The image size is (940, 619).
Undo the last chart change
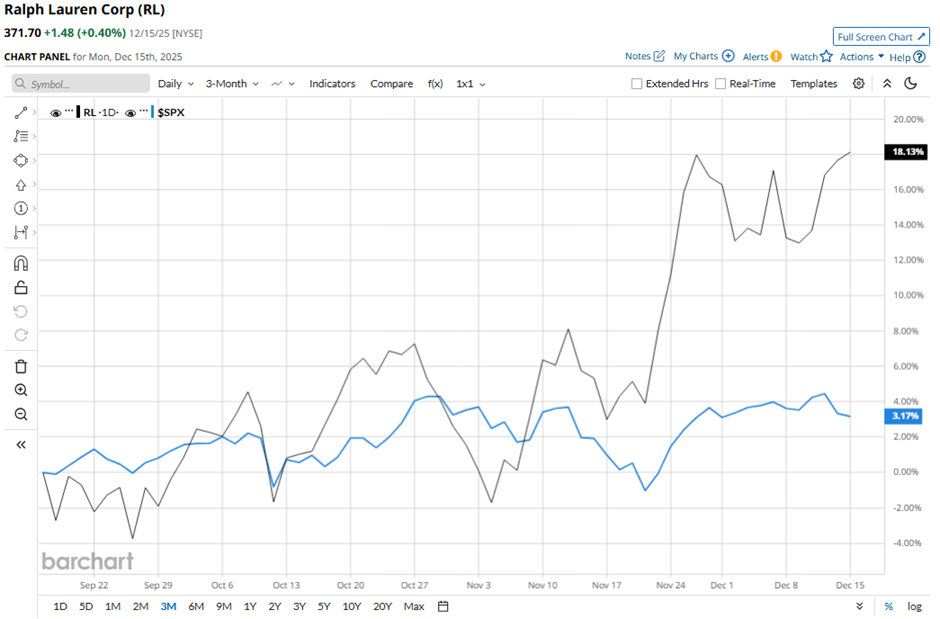(x=20, y=312)
